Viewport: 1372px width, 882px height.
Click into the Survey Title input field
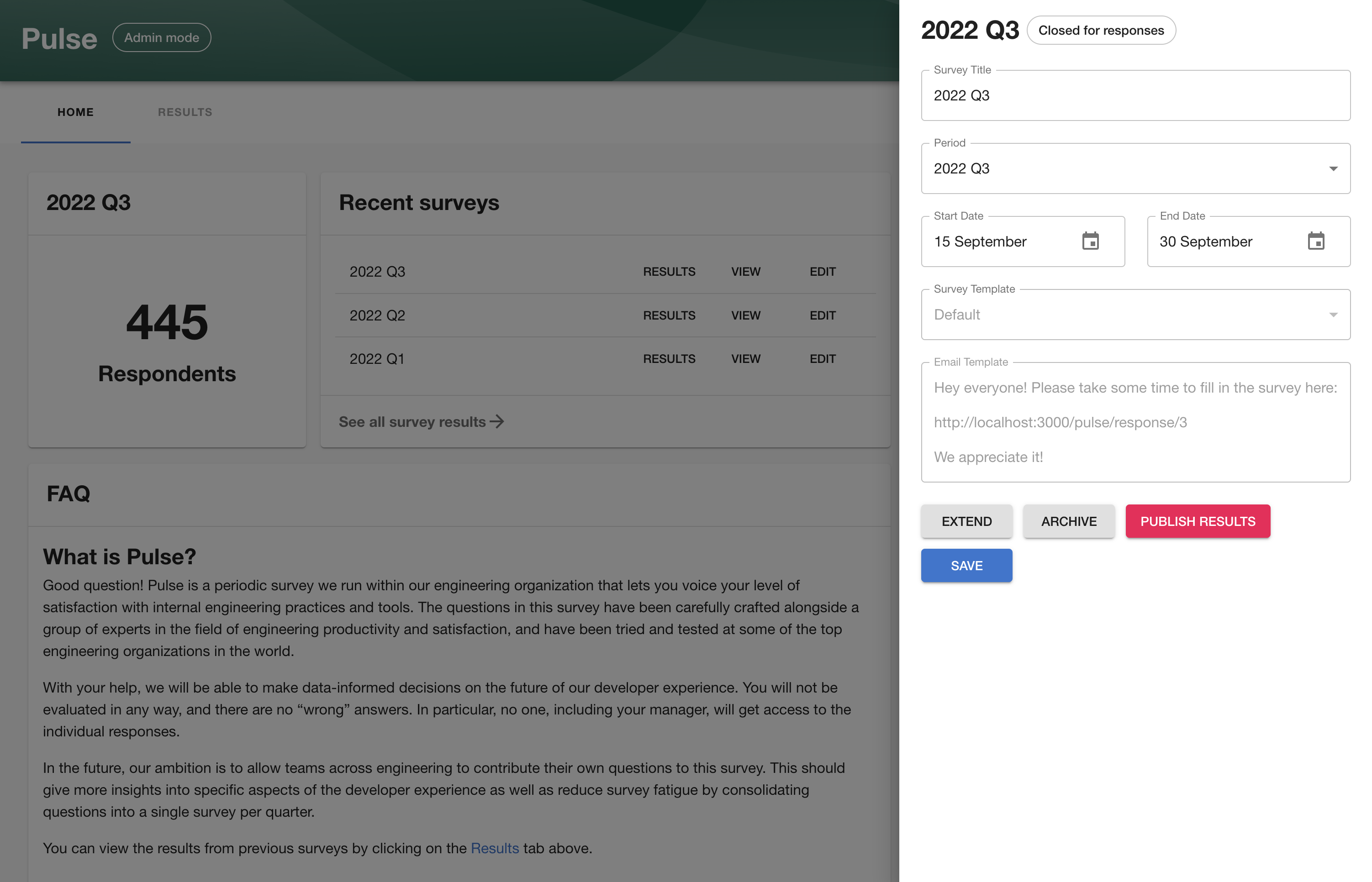1135,96
